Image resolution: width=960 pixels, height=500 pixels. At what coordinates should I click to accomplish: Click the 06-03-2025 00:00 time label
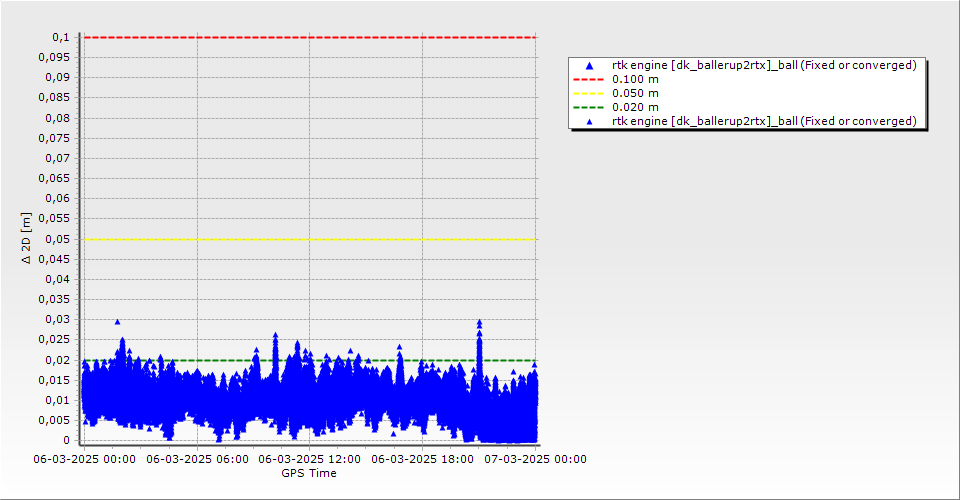click(x=84, y=459)
